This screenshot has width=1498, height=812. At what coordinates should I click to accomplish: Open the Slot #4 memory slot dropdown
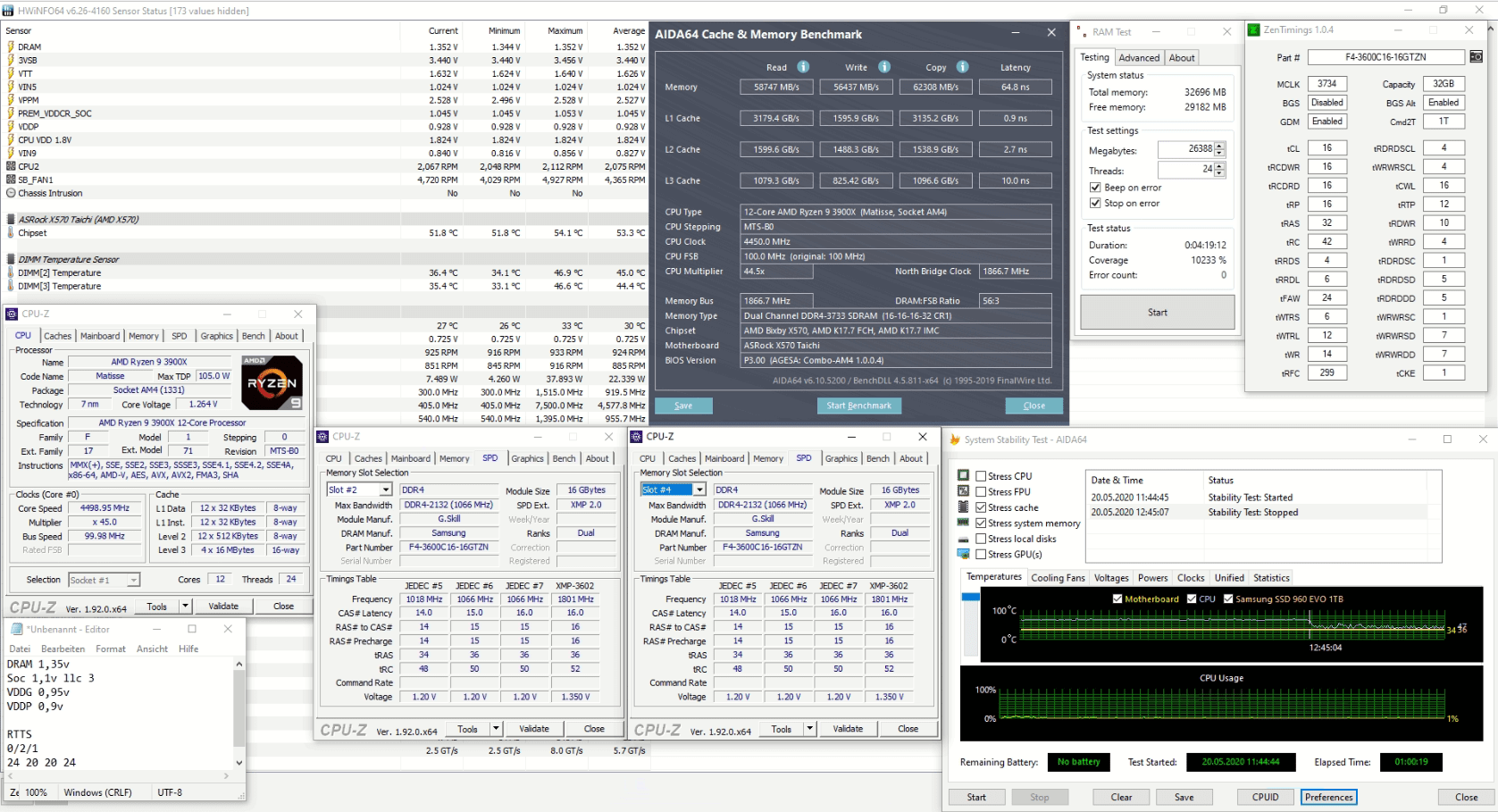(699, 490)
